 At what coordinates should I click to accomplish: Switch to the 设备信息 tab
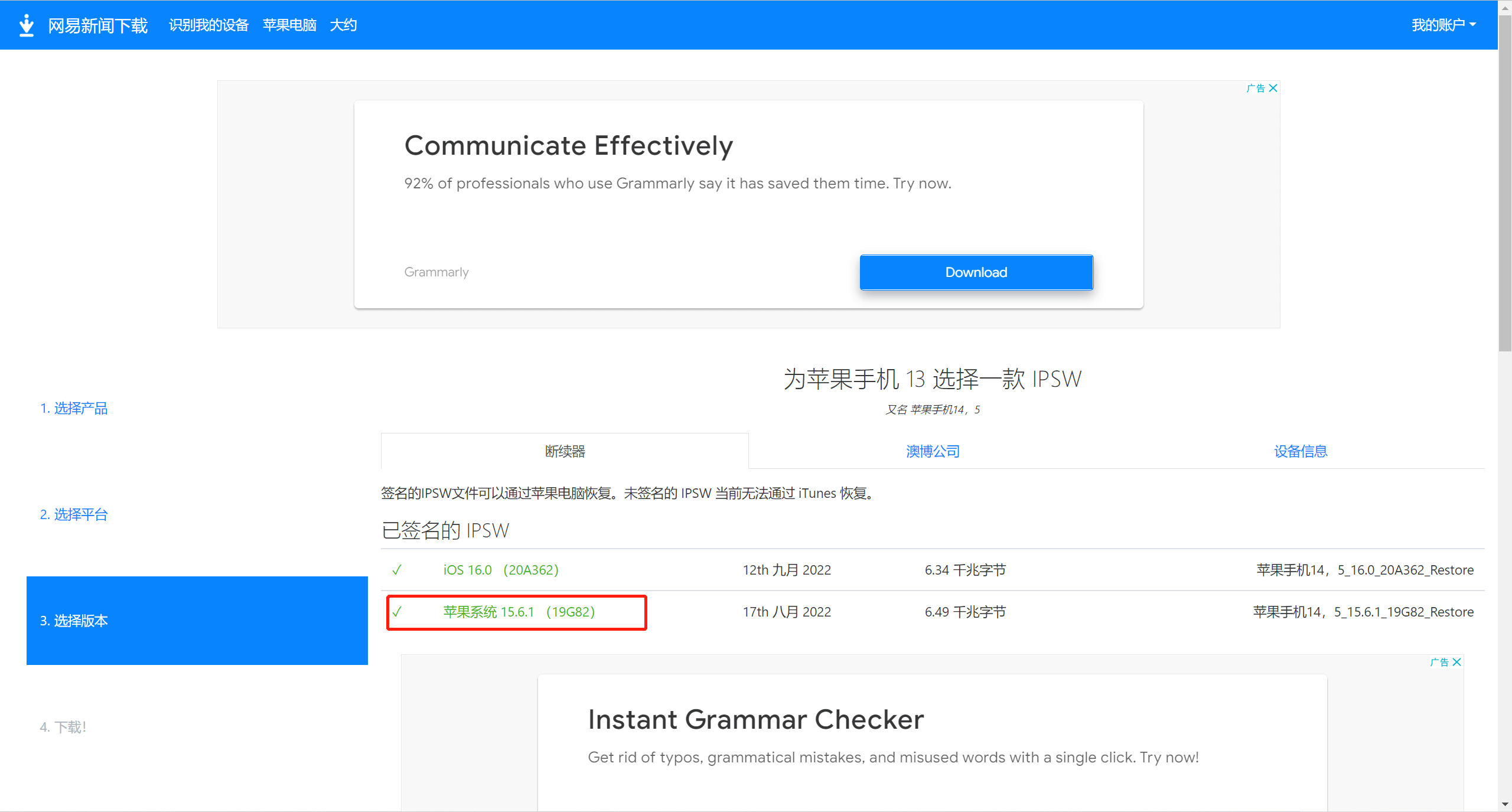(x=1301, y=451)
